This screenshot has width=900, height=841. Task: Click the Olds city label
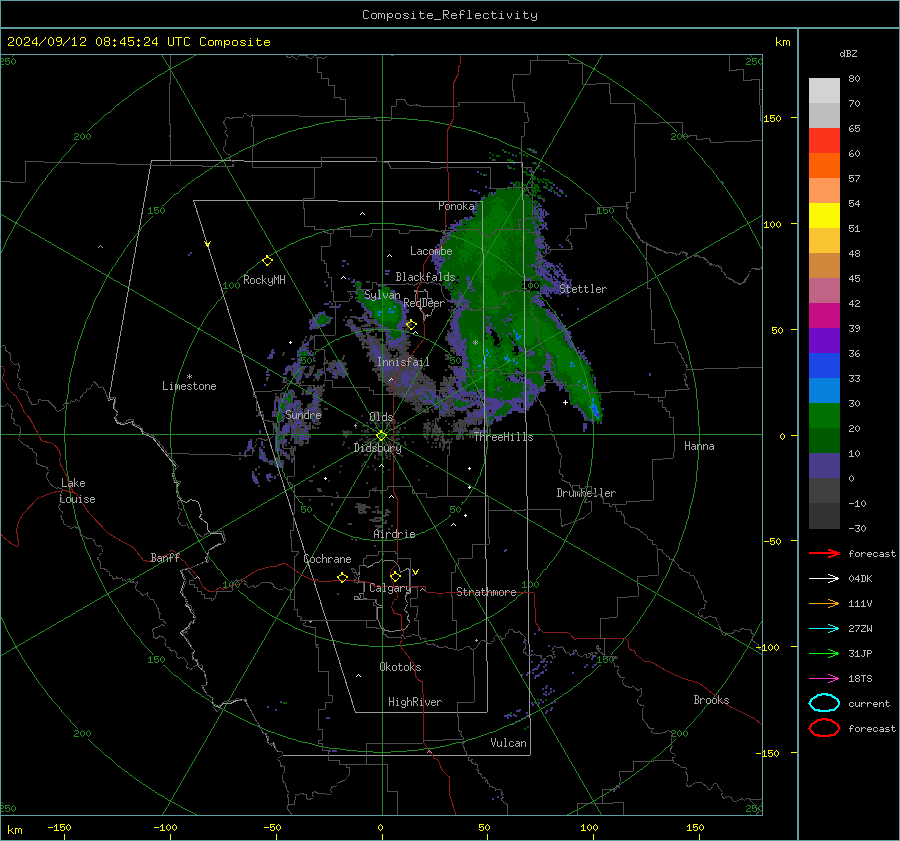point(381,417)
